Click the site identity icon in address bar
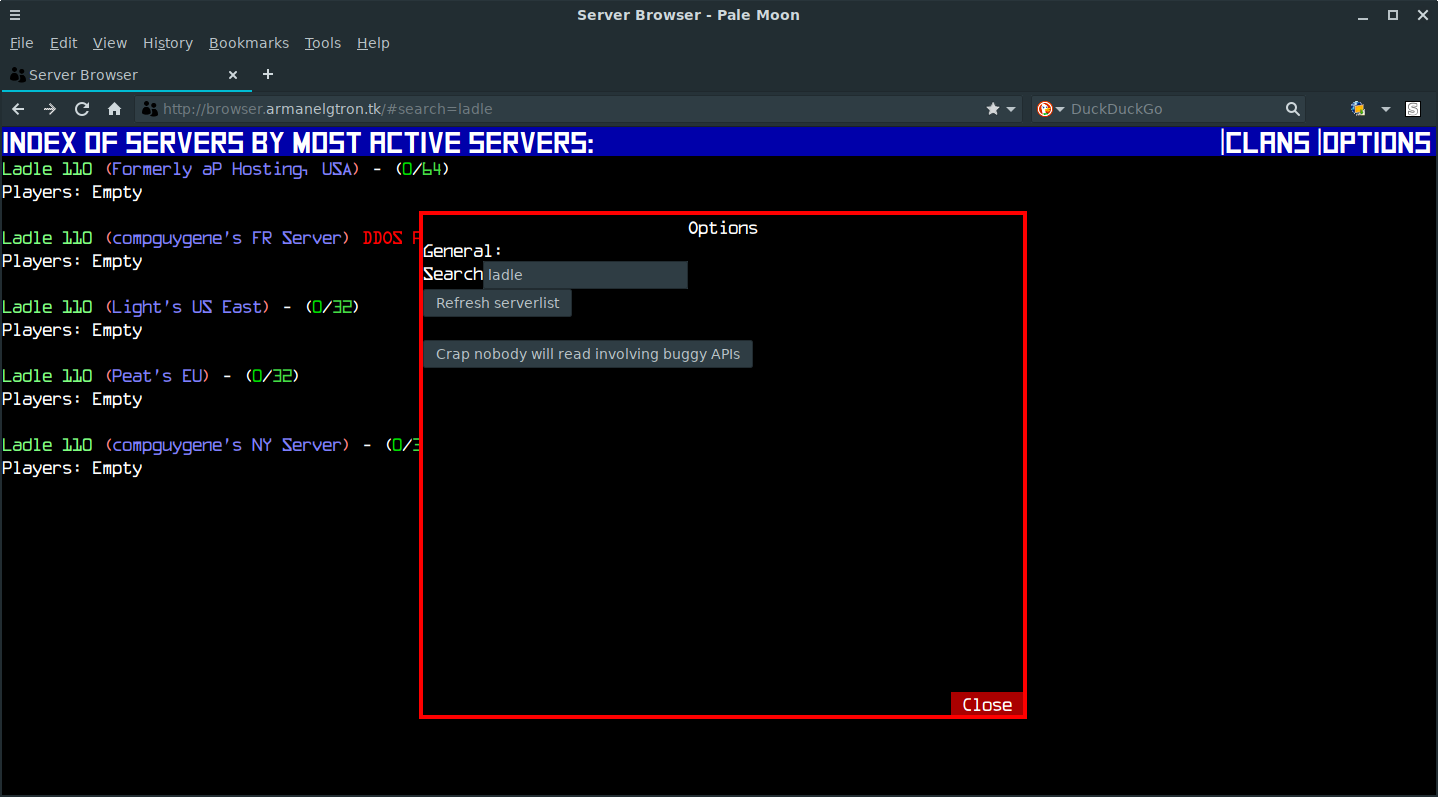The width and height of the screenshot is (1438, 797). 149,109
